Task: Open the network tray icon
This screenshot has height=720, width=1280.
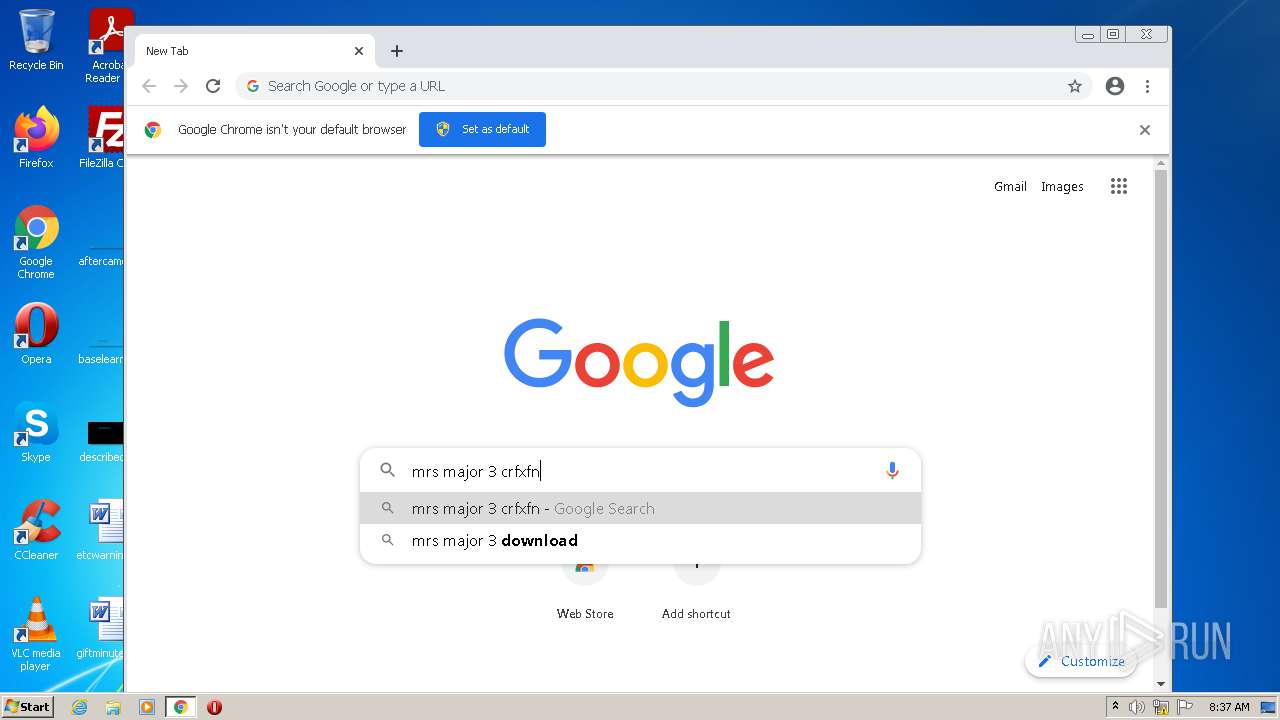Action: 1161,707
